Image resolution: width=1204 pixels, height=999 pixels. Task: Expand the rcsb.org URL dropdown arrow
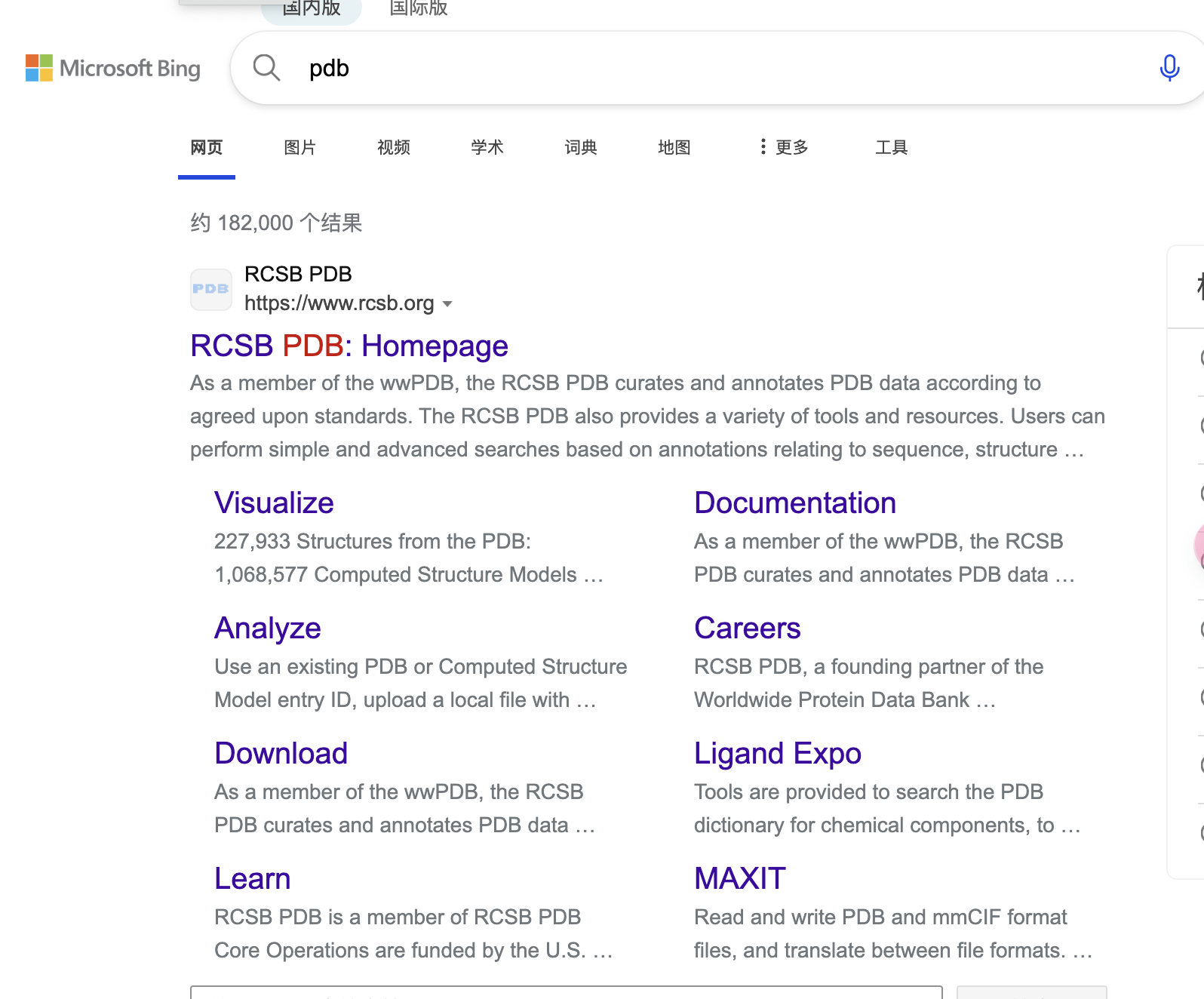(447, 304)
